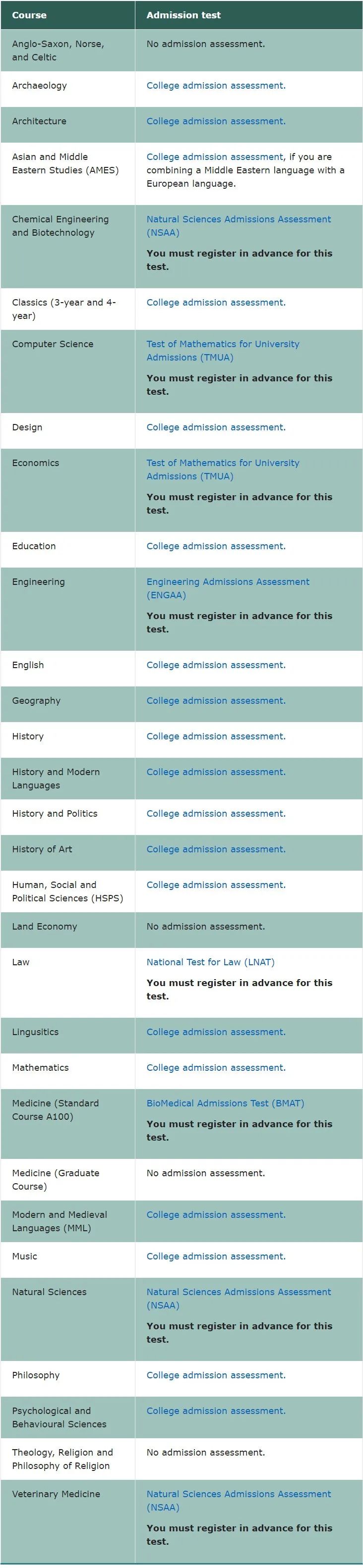This screenshot has height=1568, width=363.
Task: Click the Philosophy College admission assessment link
Action: (215, 1375)
